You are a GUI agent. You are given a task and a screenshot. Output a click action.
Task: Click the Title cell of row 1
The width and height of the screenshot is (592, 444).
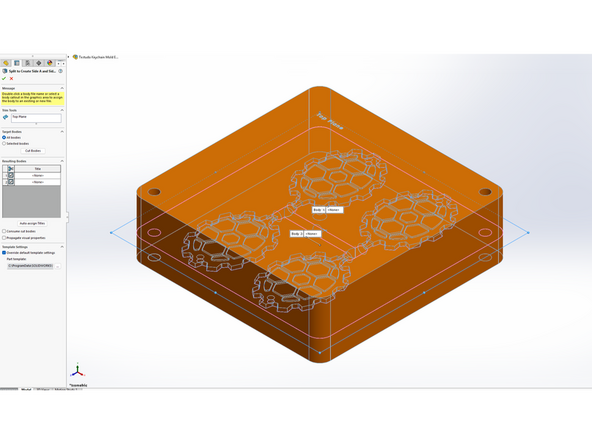(37, 176)
